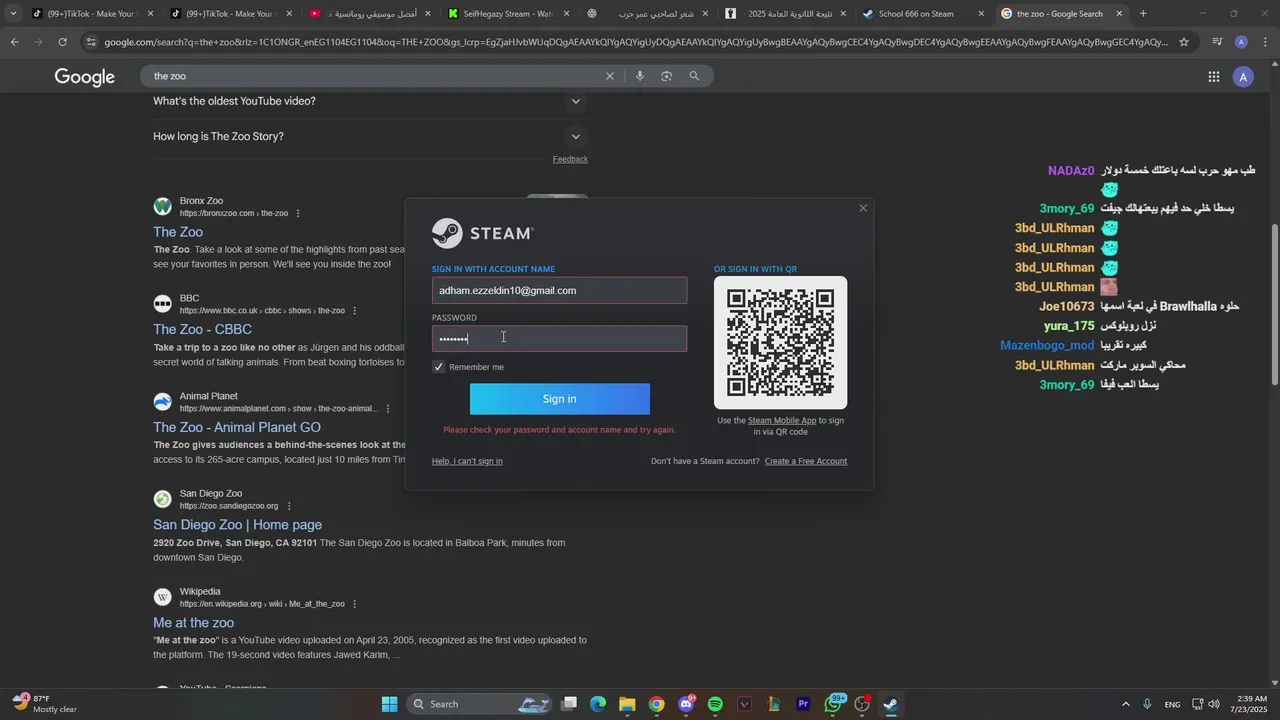The height and width of the screenshot is (720, 1280).
Task: Open more options for BBC result
Action: pos(354,311)
